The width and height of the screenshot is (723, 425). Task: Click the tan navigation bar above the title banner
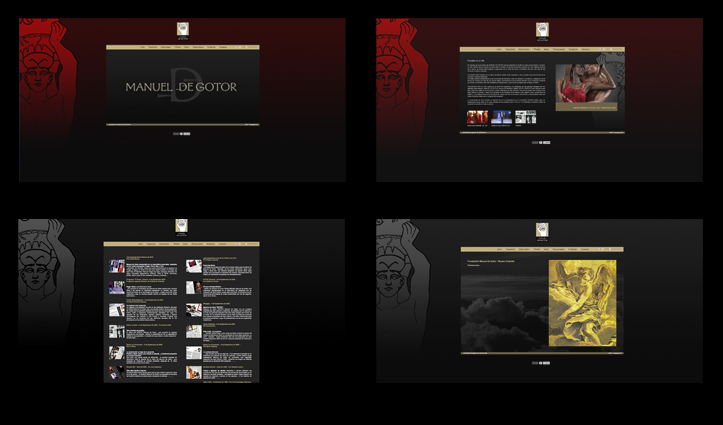pos(183,47)
